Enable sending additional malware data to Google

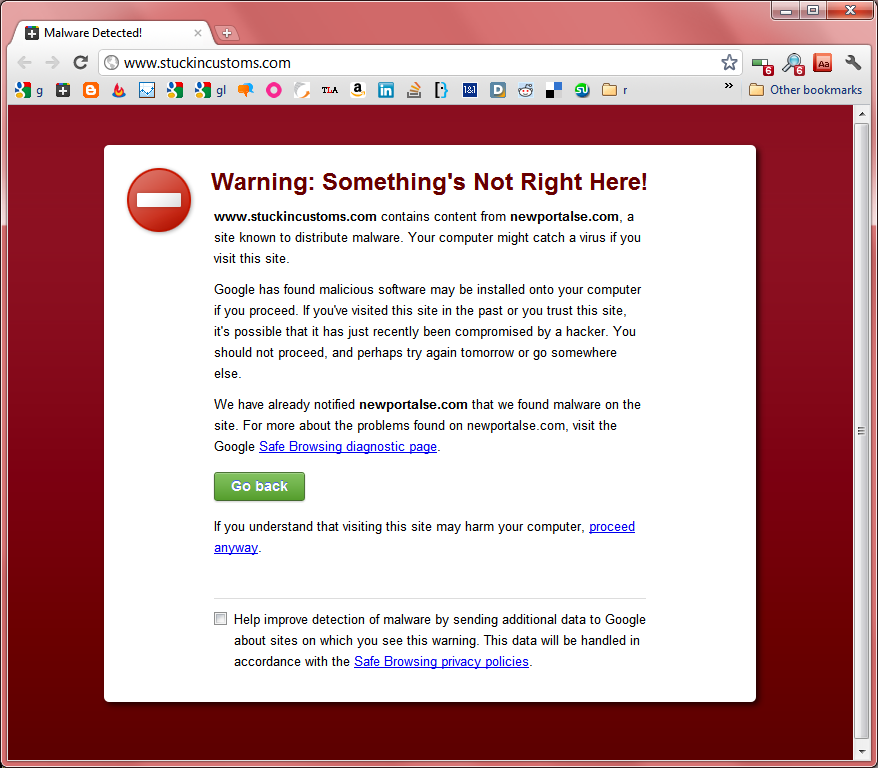pos(221,619)
